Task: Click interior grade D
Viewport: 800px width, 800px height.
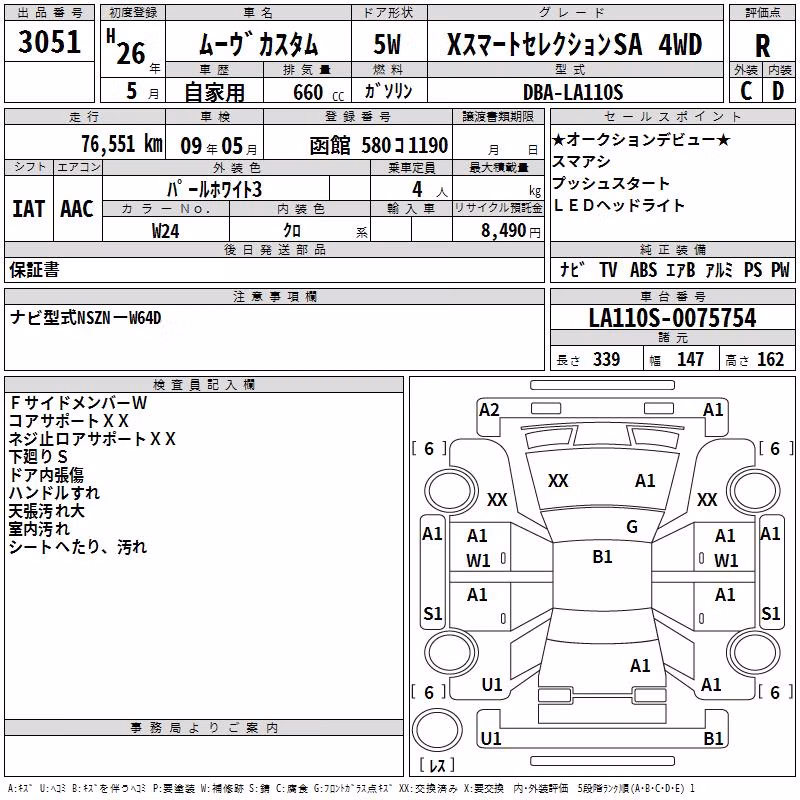Action: pyautogui.click(x=778, y=91)
